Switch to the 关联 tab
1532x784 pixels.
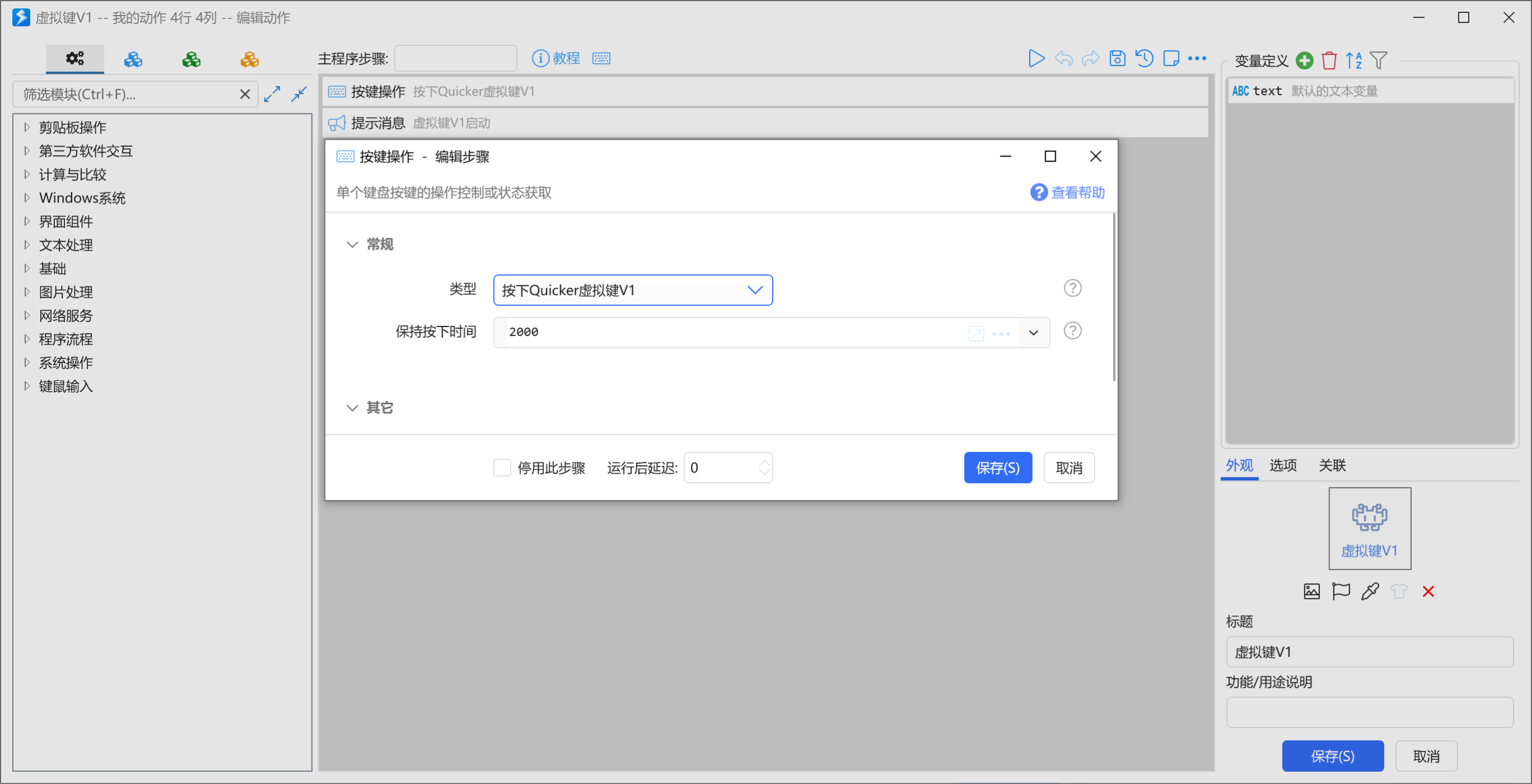pos(1332,465)
